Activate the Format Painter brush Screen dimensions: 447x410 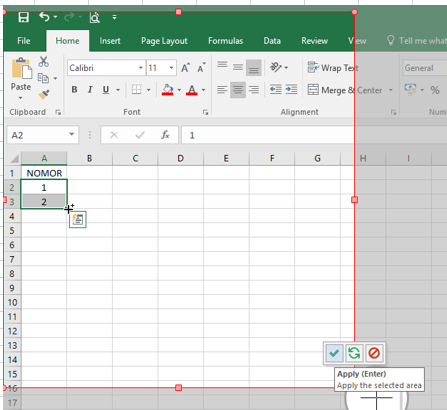tap(44, 94)
